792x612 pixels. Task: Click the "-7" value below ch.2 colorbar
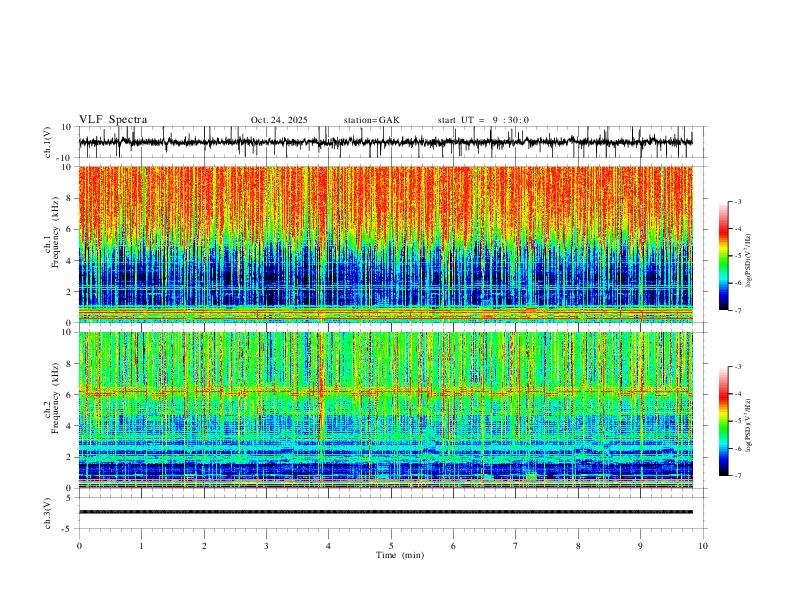point(738,476)
